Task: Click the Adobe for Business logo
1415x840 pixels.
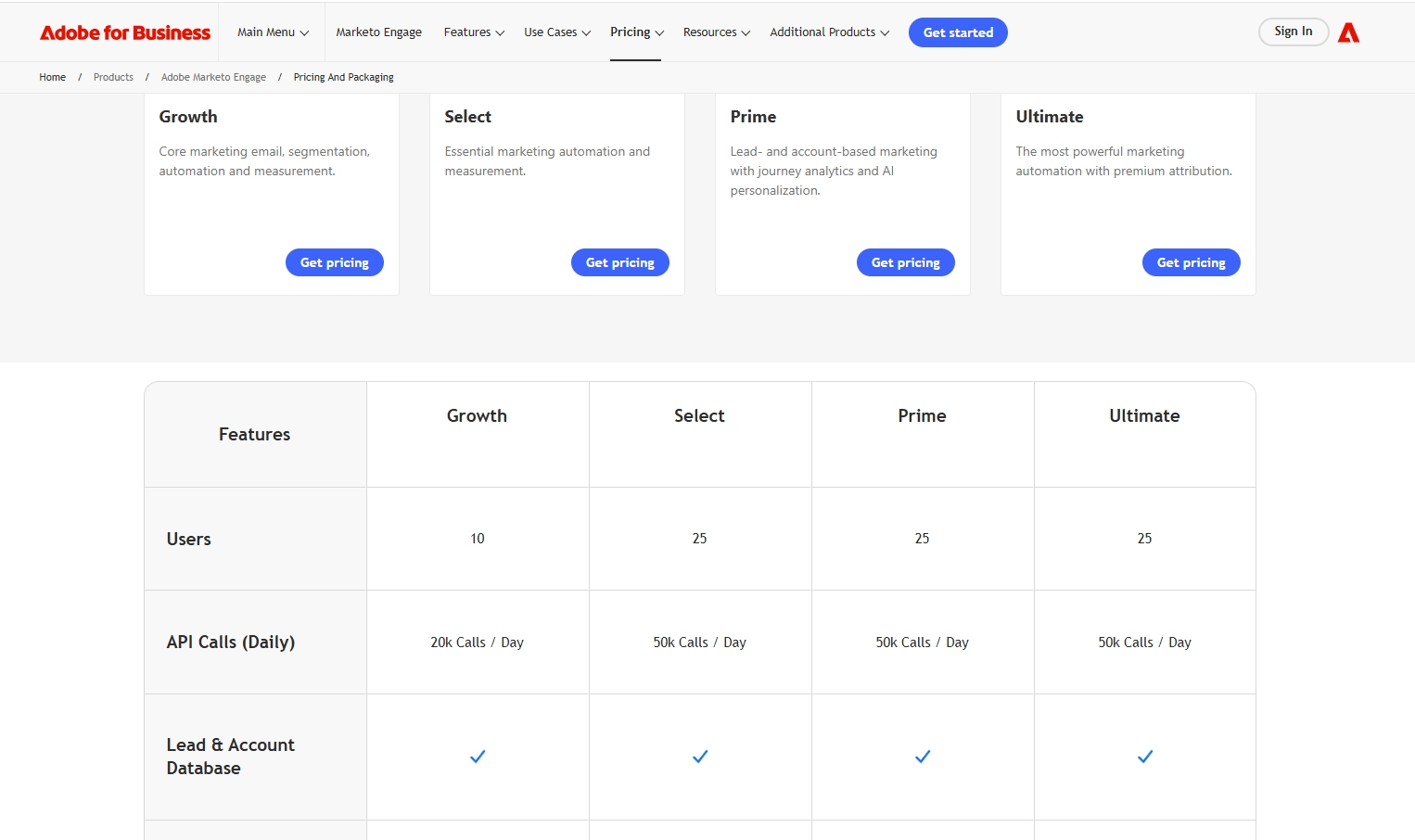Action: [125, 32]
